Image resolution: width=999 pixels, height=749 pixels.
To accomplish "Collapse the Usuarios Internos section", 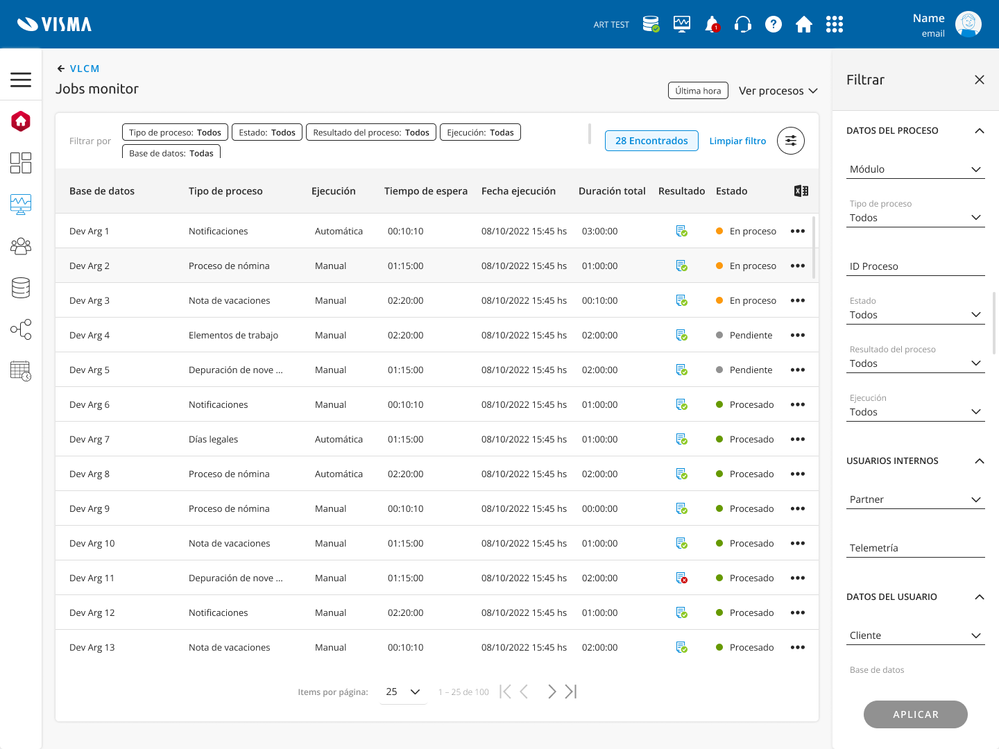I will coord(979,461).
